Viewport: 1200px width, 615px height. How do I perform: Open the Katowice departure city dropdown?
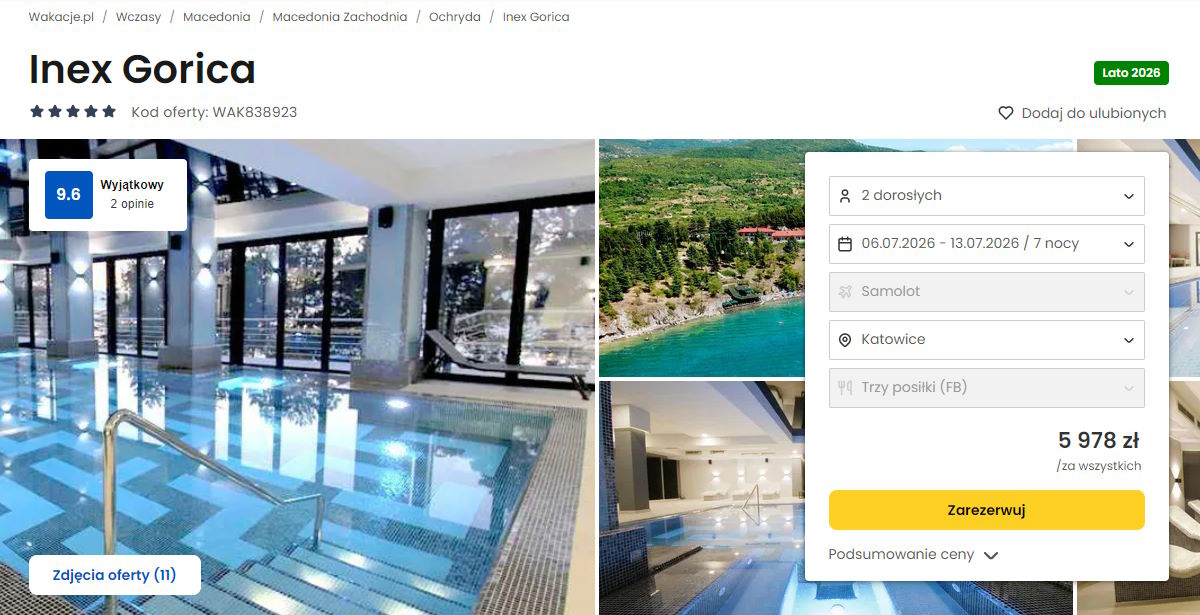[x=987, y=340]
